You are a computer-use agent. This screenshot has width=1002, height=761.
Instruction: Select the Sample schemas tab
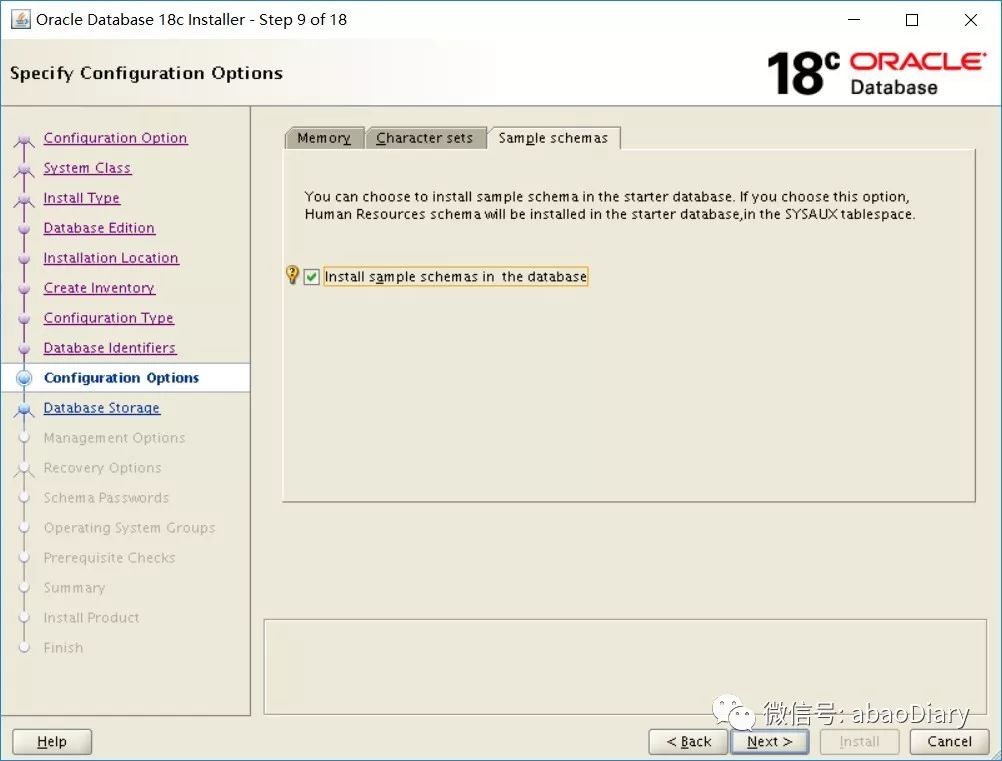coord(553,138)
